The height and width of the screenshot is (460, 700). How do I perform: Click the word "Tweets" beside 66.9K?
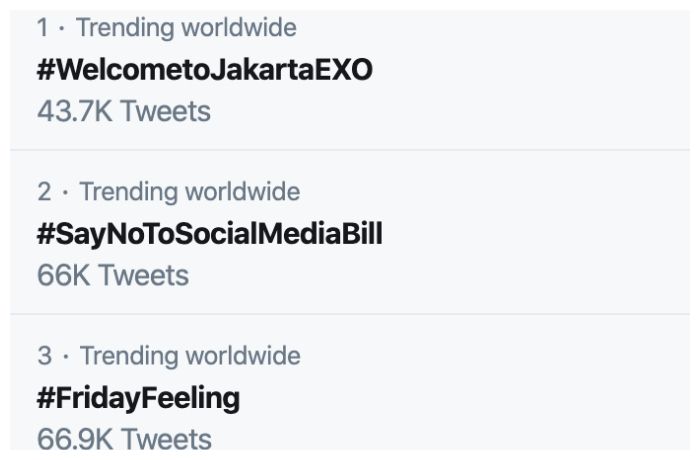tap(167, 439)
